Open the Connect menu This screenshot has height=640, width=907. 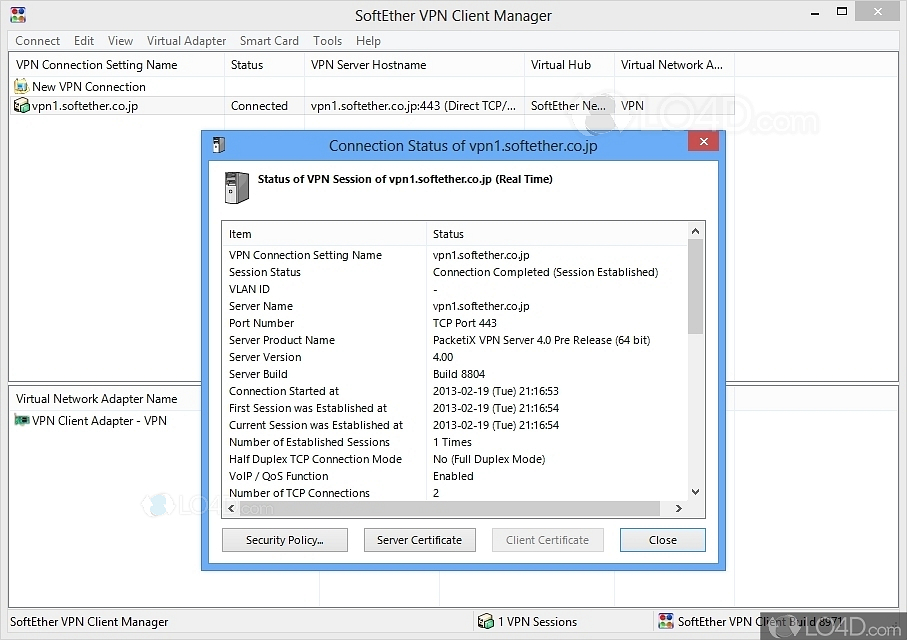(x=37, y=41)
